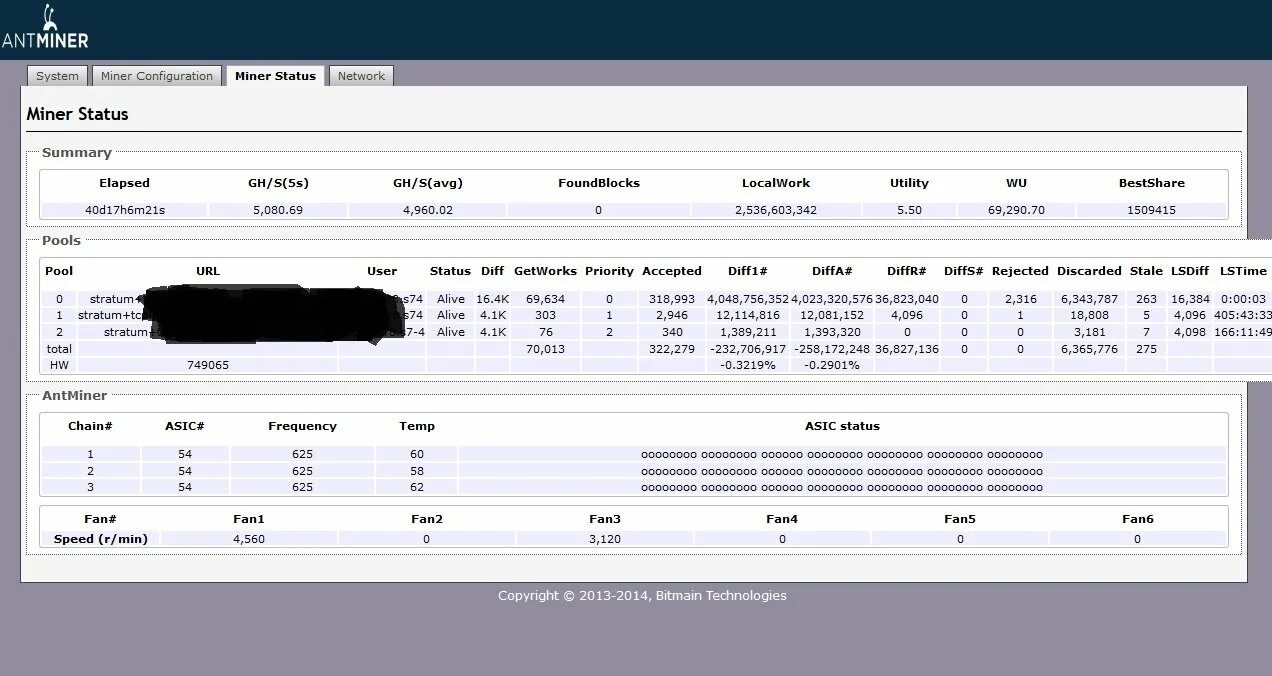The image size is (1272, 676).
Task: Click the Pools User column header
Action: [382, 271]
